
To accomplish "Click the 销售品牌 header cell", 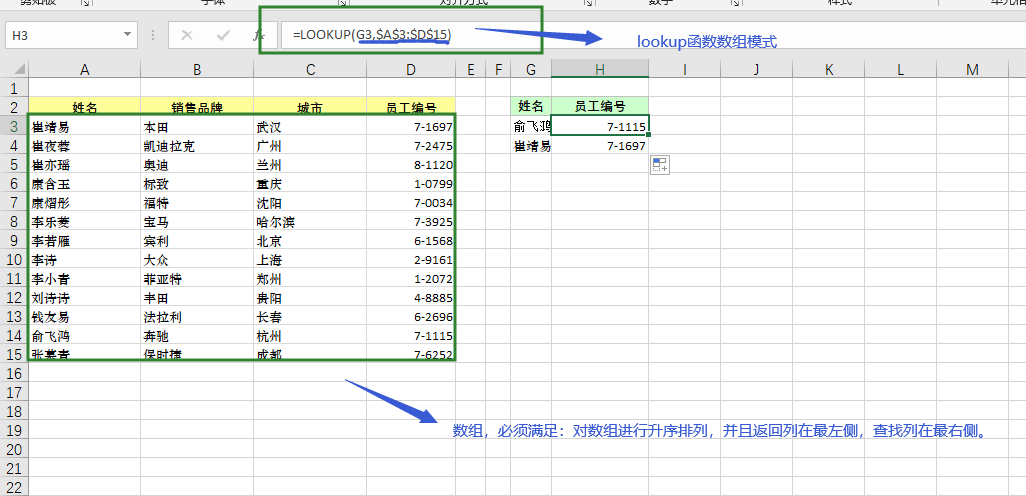I will pos(197,107).
